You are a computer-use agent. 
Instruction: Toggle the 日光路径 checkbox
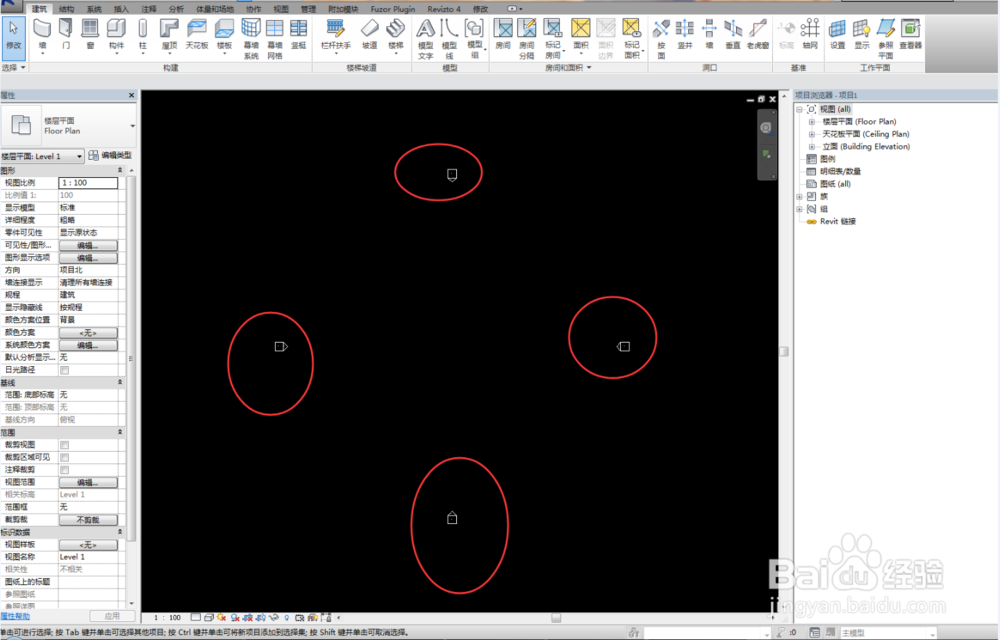coord(64,370)
